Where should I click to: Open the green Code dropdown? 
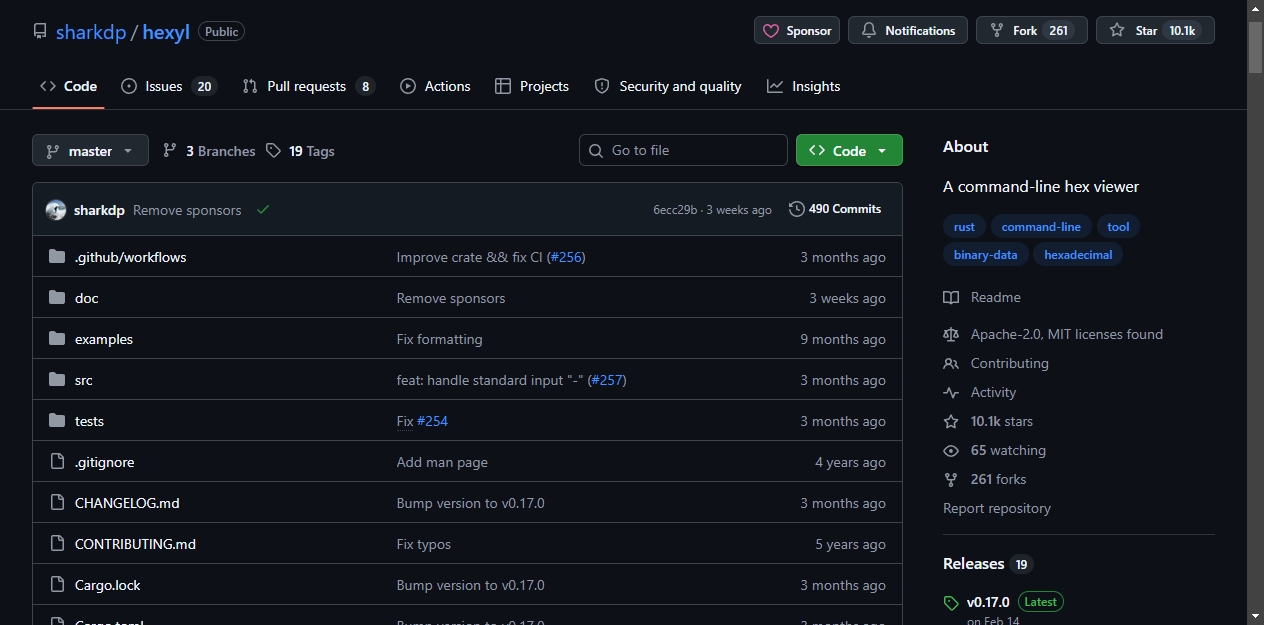(x=849, y=150)
